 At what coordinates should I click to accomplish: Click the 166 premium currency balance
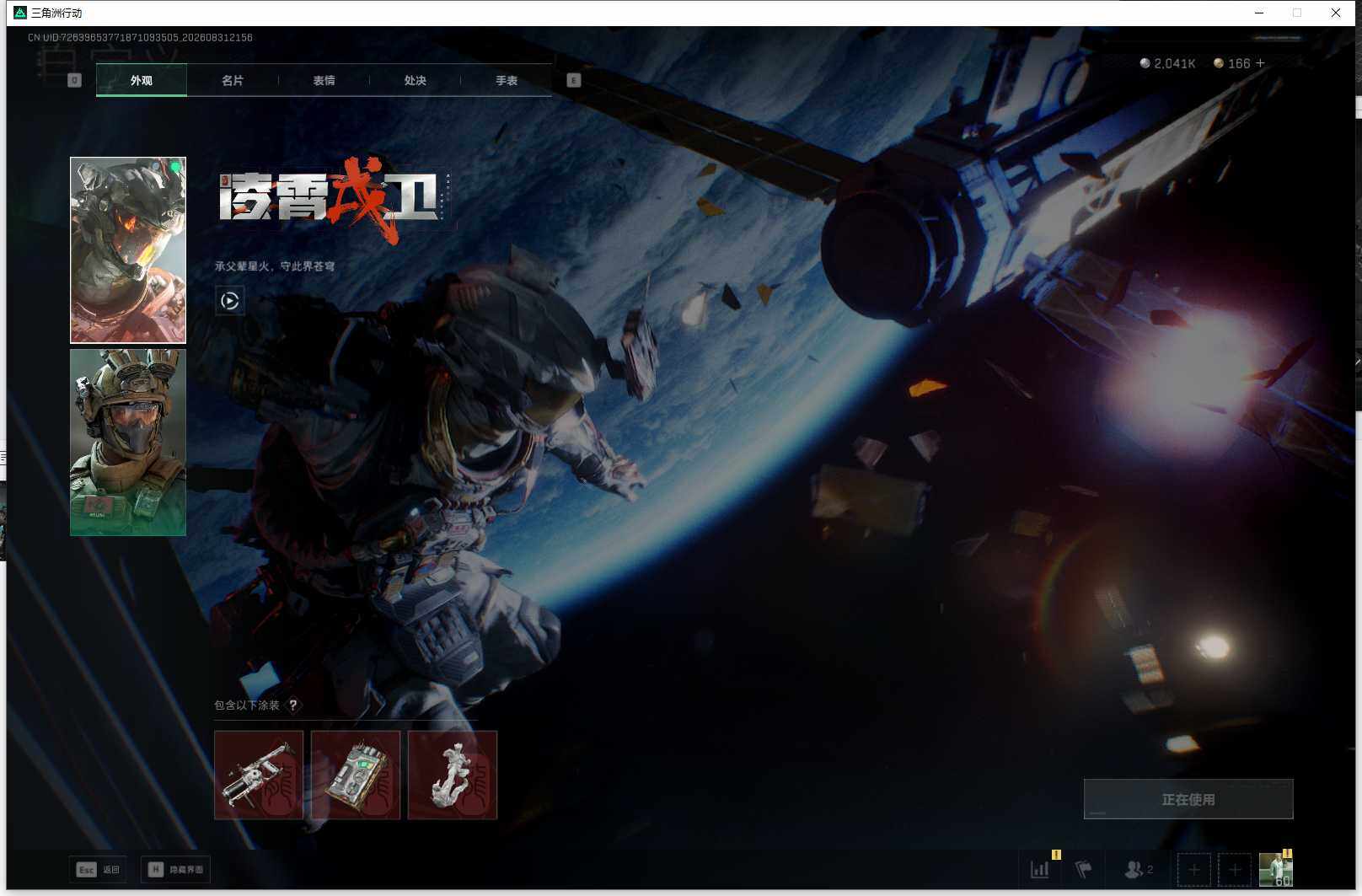(x=1233, y=63)
